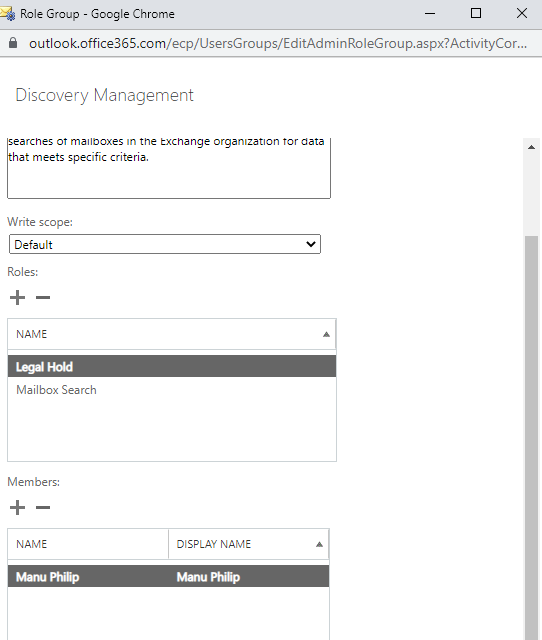Click the site lock icon in address bar

point(13,43)
